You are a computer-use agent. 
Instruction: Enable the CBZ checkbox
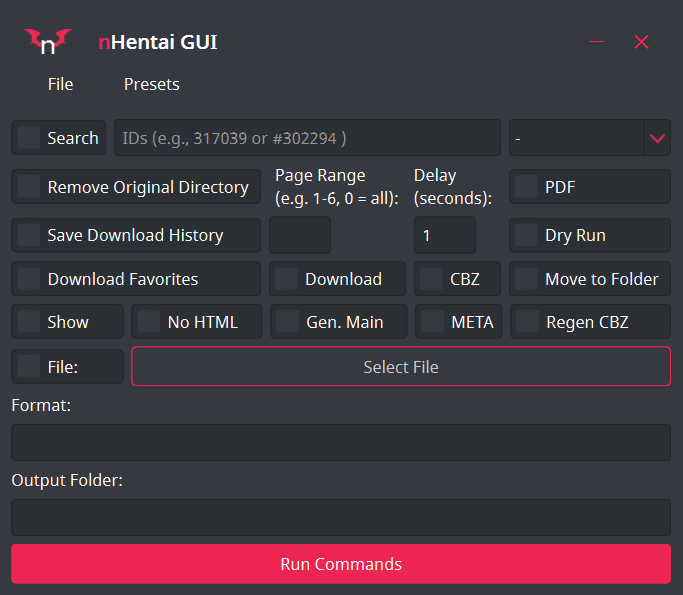[431, 279]
